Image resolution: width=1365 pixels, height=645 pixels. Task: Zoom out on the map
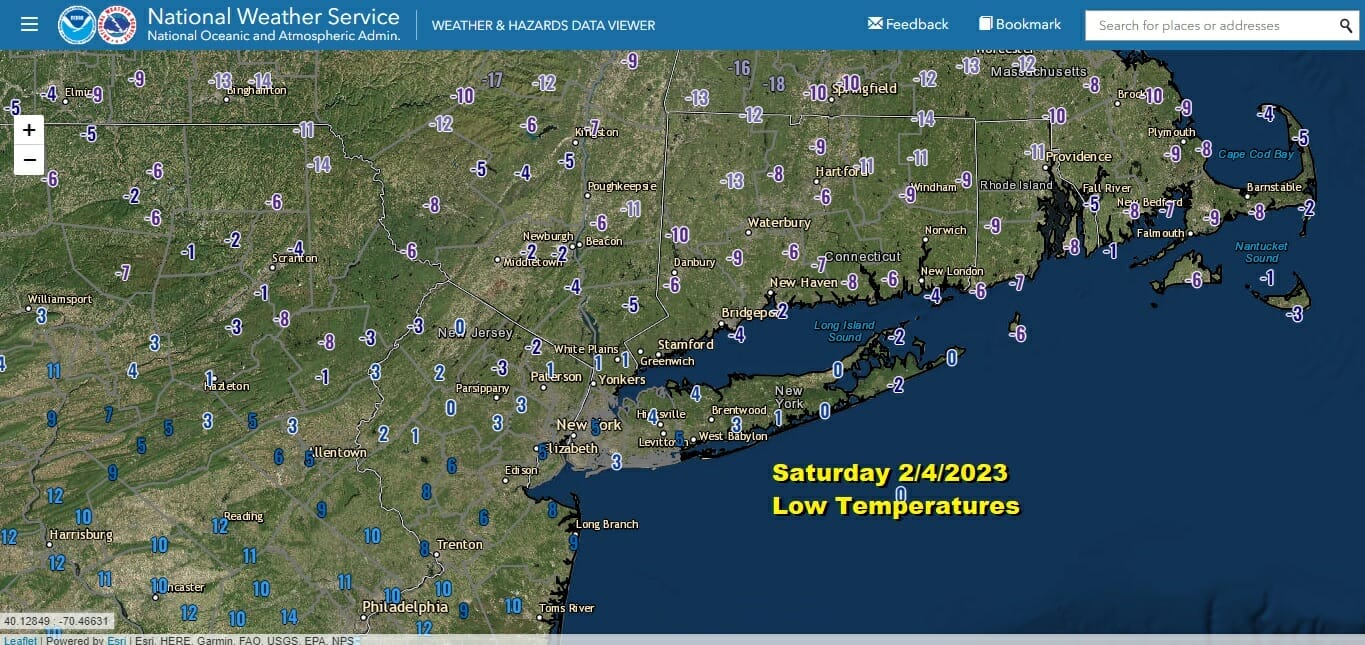pyautogui.click(x=29, y=160)
